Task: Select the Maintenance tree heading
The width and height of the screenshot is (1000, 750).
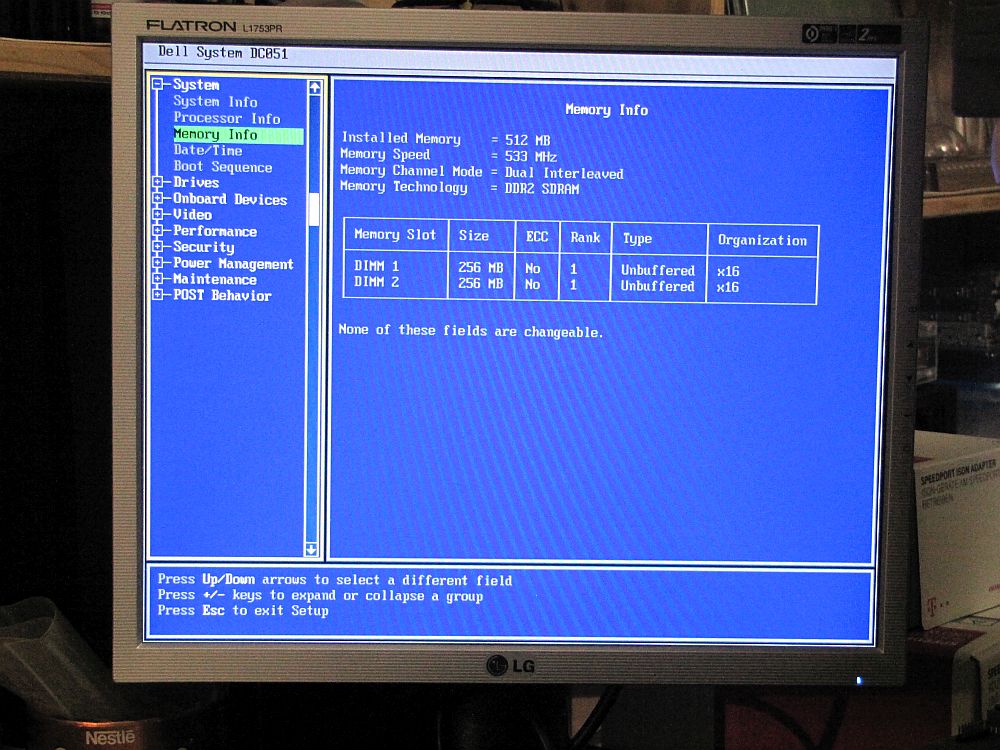Action: click(x=215, y=279)
